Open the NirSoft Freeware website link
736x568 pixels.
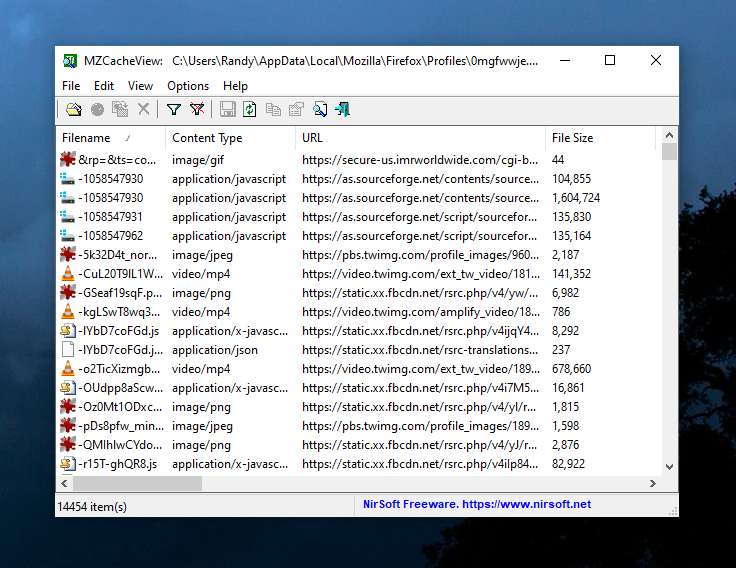point(477,504)
